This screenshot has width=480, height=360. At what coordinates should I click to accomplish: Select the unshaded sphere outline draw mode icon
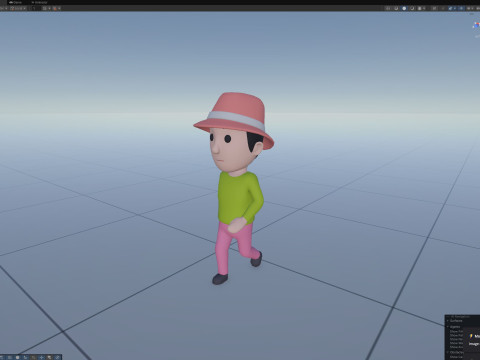pyautogui.click(x=412, y=8)
